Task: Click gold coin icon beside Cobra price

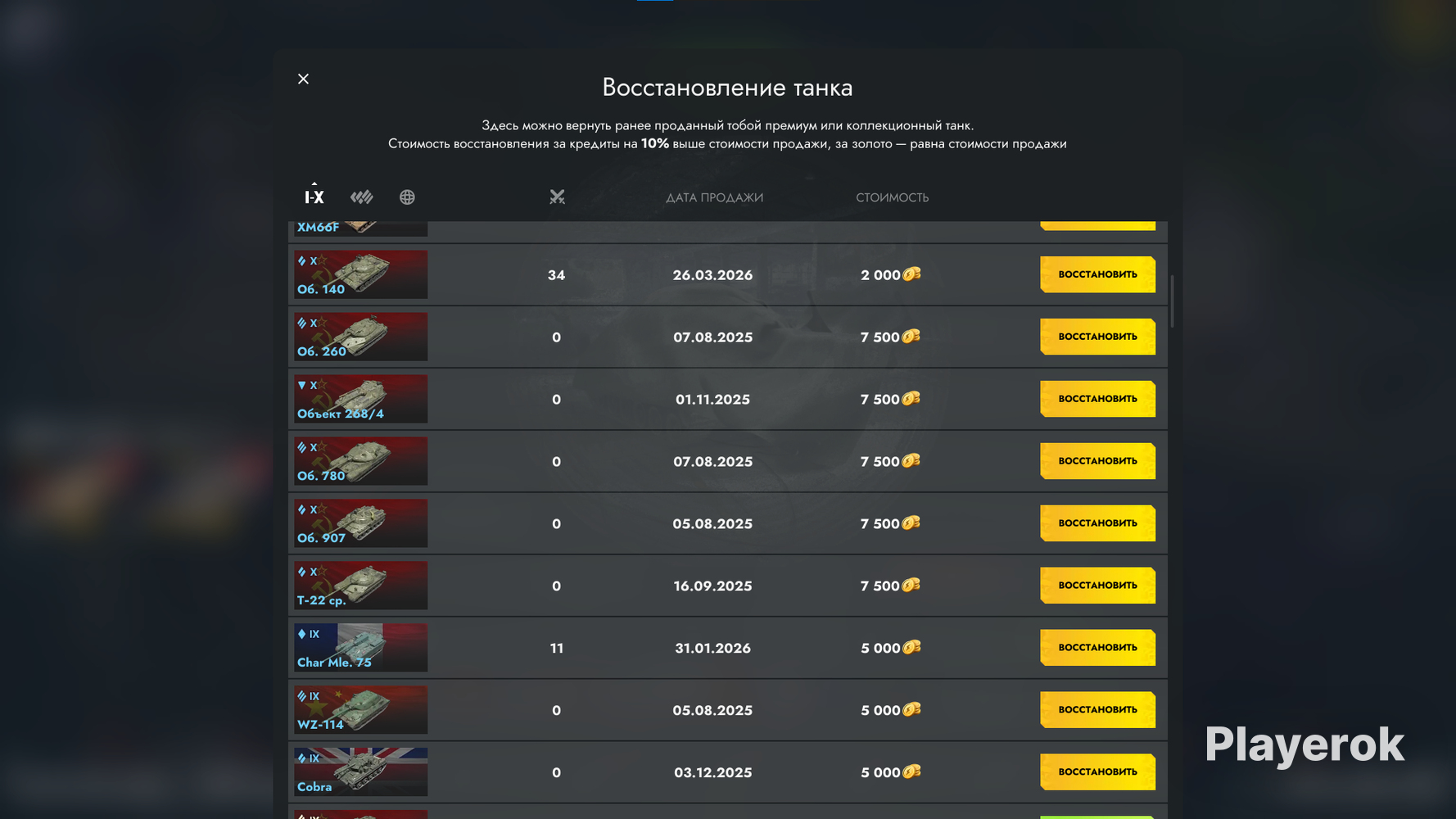Action: coord(911,772)
